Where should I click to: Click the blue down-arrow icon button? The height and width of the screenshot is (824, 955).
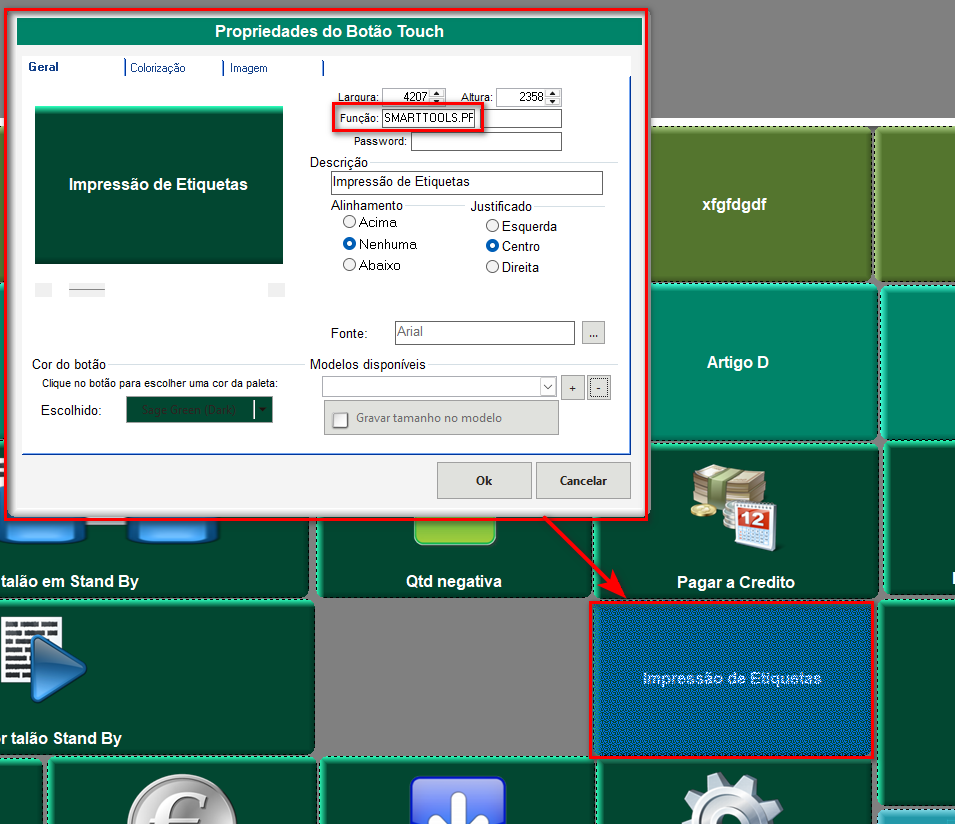pyautogui.click(x=458, y=803)
